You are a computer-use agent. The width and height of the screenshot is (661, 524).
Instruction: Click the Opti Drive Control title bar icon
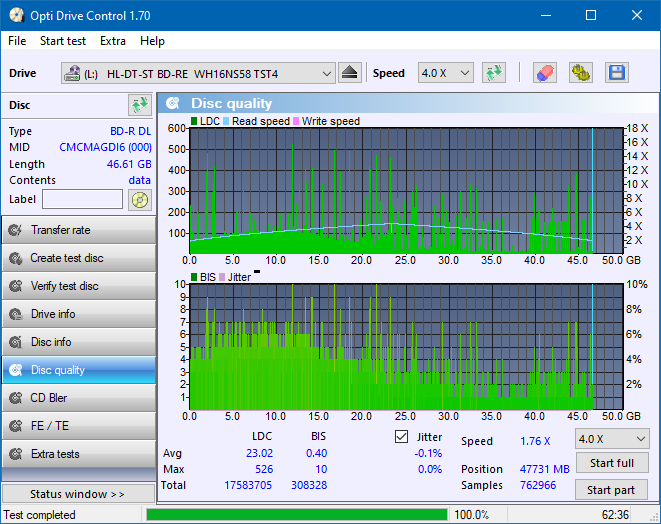[x=16, y=16]
